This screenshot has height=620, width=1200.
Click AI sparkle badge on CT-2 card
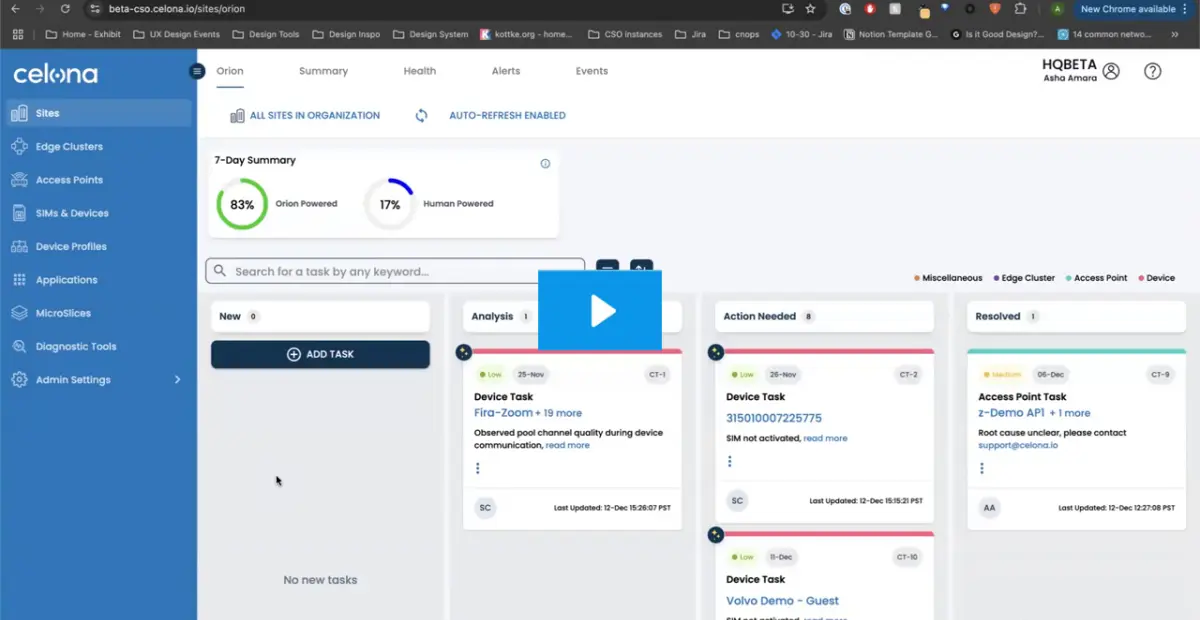715,352
